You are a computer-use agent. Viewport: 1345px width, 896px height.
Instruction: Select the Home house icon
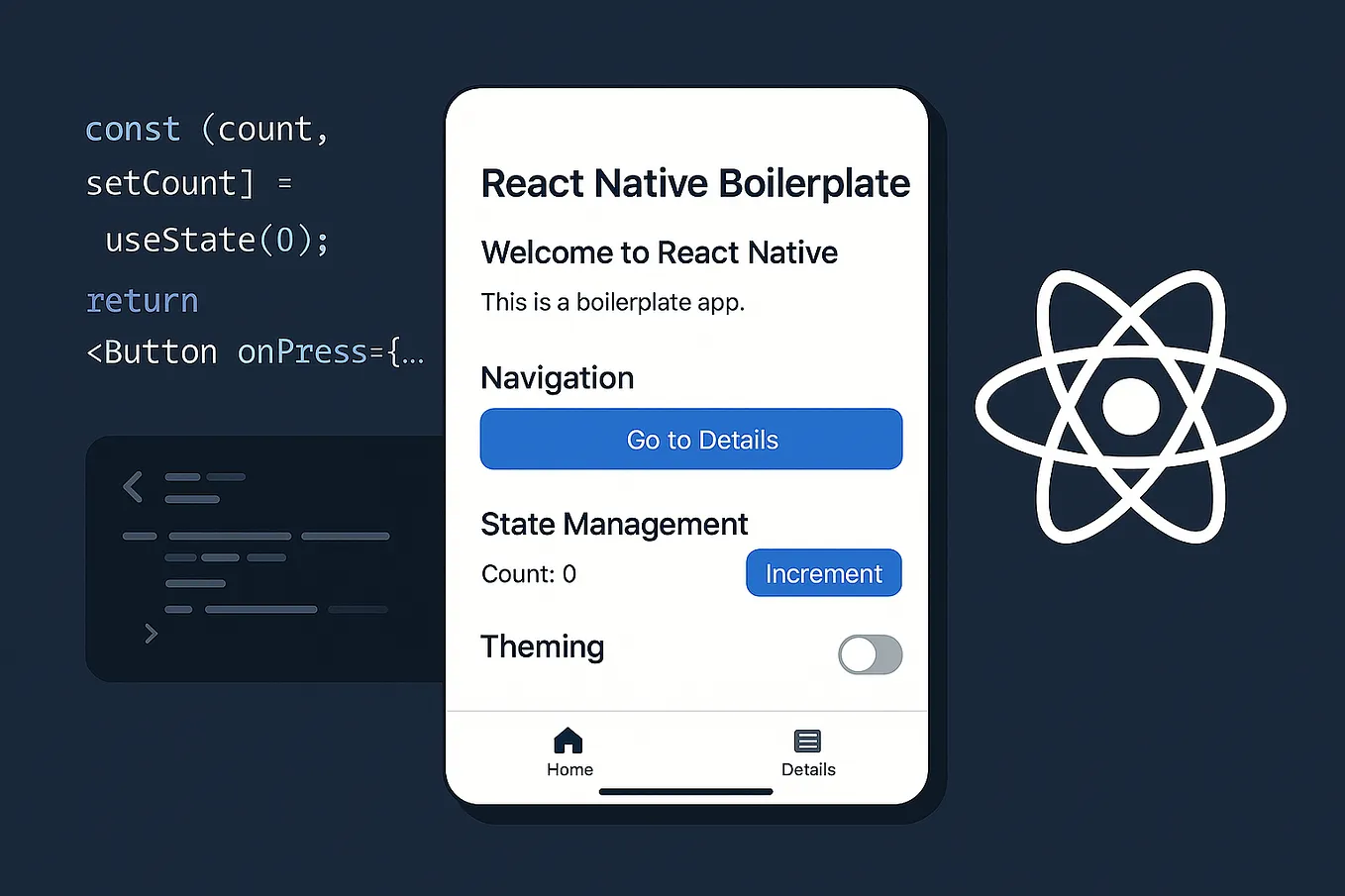coord(568,739)
